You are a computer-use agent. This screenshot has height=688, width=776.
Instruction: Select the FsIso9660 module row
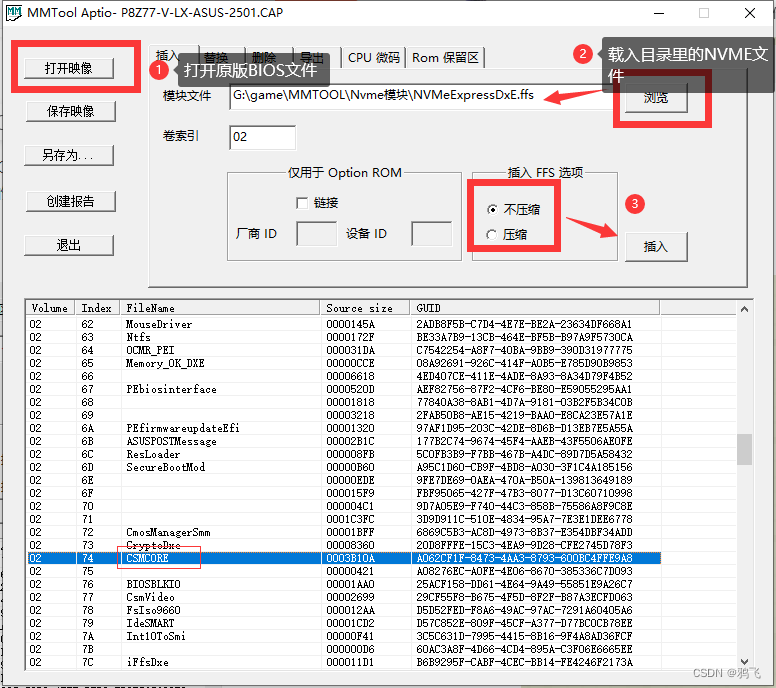[344, 610]
